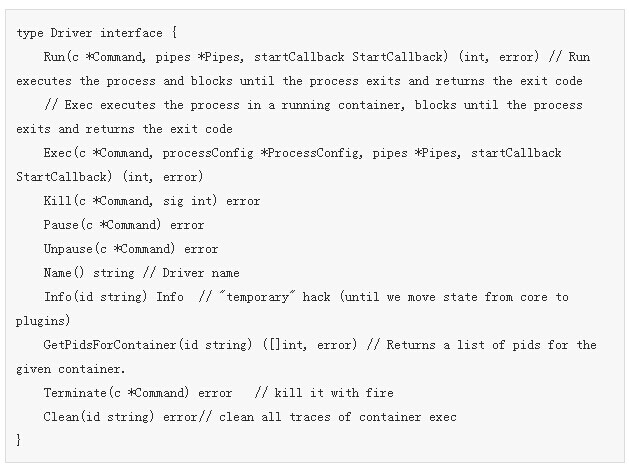Image resolution: width=629 pixels, height=465 pixels.
Task: Click the Terminate method line
Action: 138,392
